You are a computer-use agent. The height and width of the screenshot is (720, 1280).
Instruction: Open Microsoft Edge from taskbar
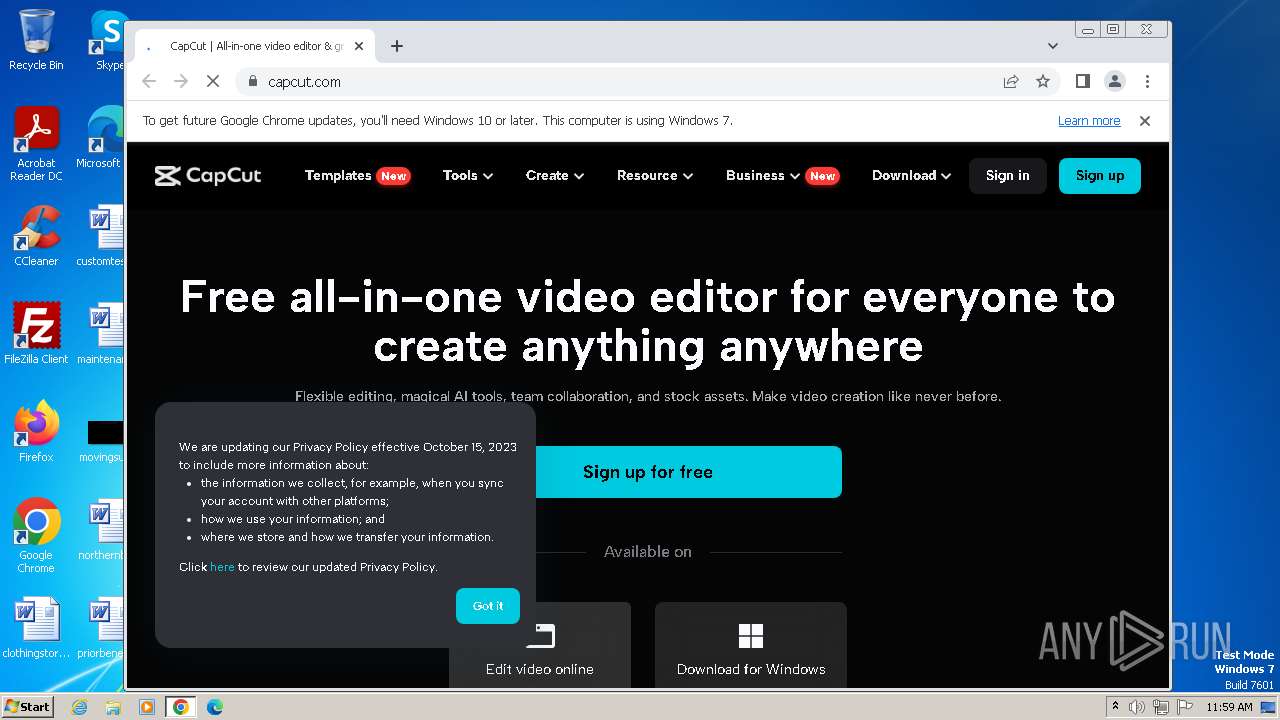tap(214, 707)
